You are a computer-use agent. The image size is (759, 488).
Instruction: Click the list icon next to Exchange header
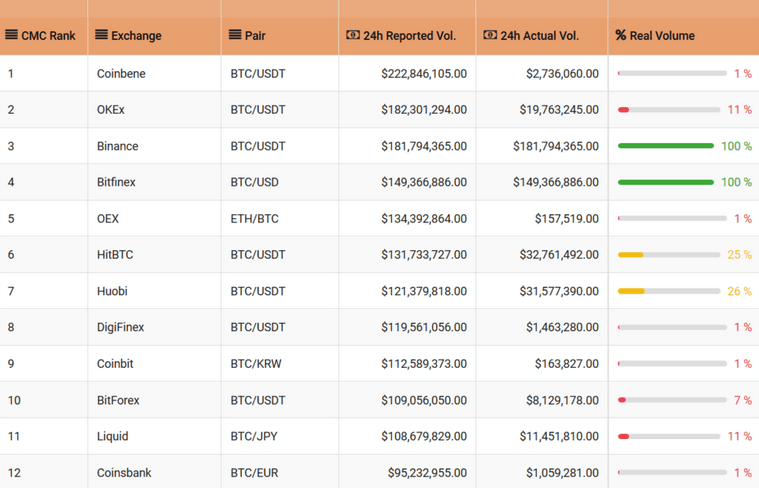tap(101, 35)
